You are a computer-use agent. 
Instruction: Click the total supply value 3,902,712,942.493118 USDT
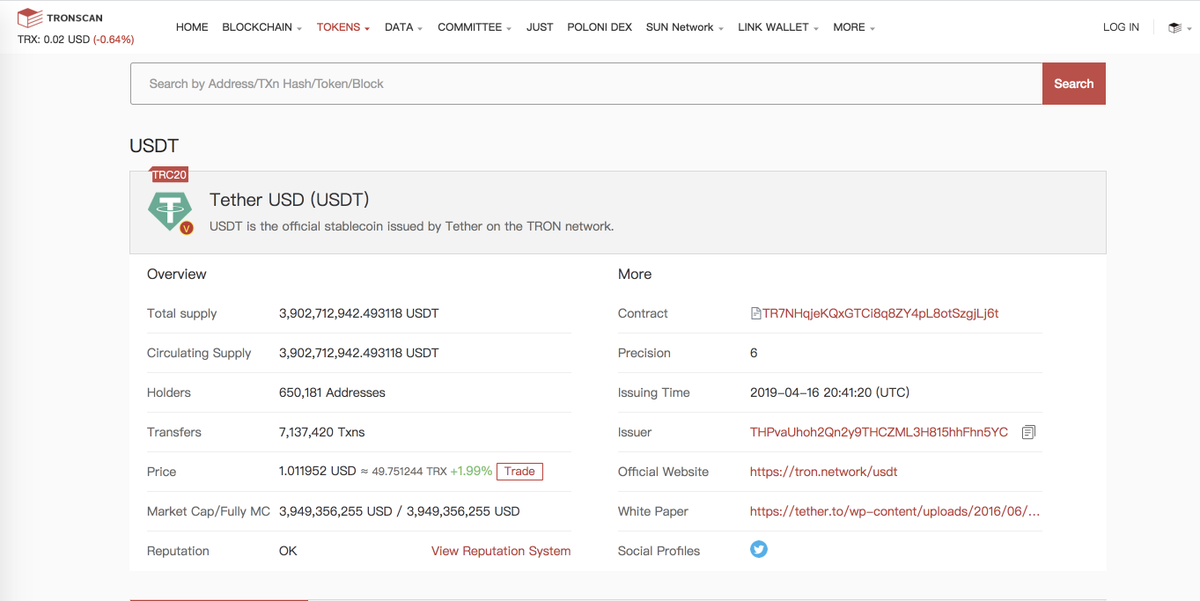(359, 313)
